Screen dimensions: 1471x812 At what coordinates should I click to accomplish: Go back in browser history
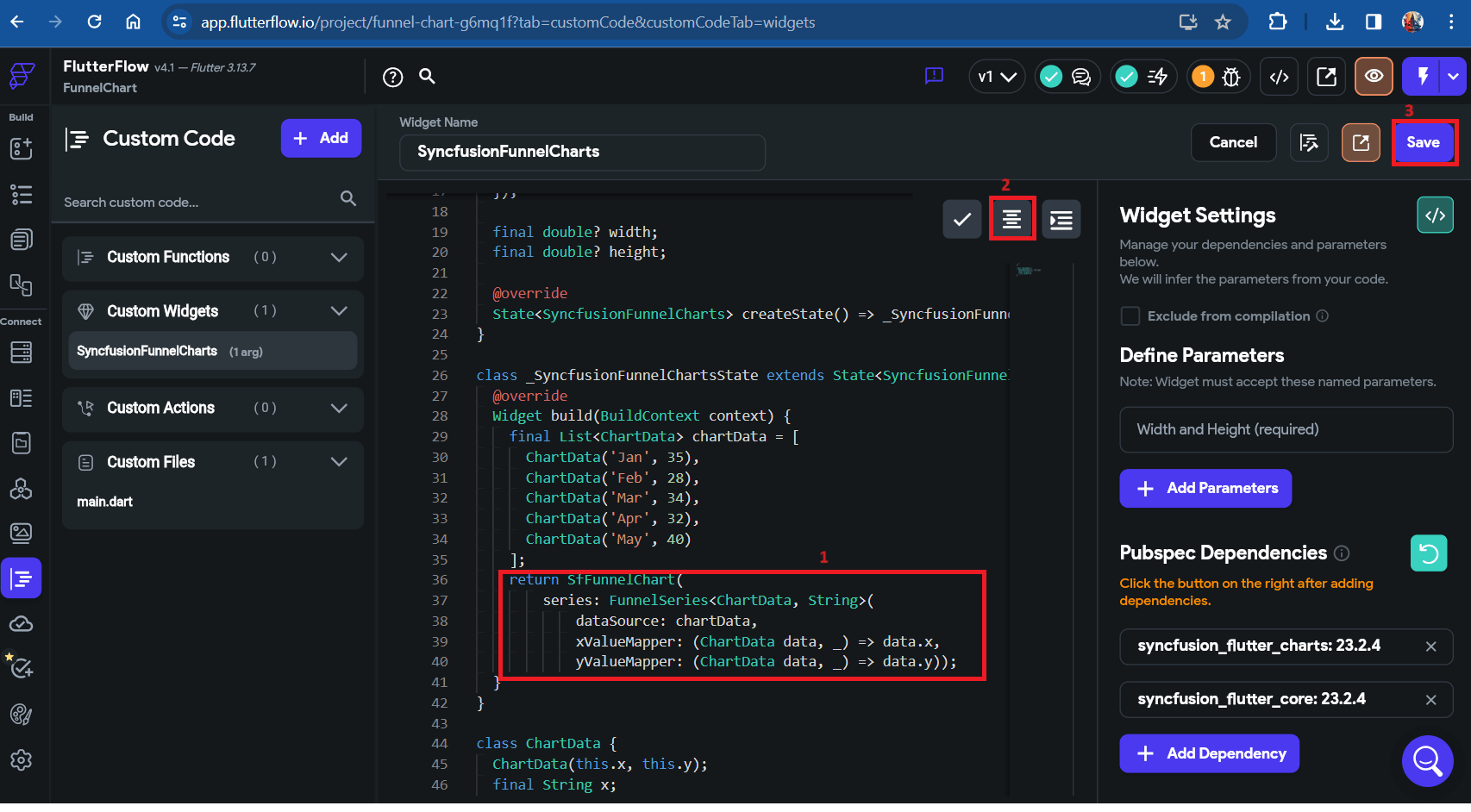[17, 22]
